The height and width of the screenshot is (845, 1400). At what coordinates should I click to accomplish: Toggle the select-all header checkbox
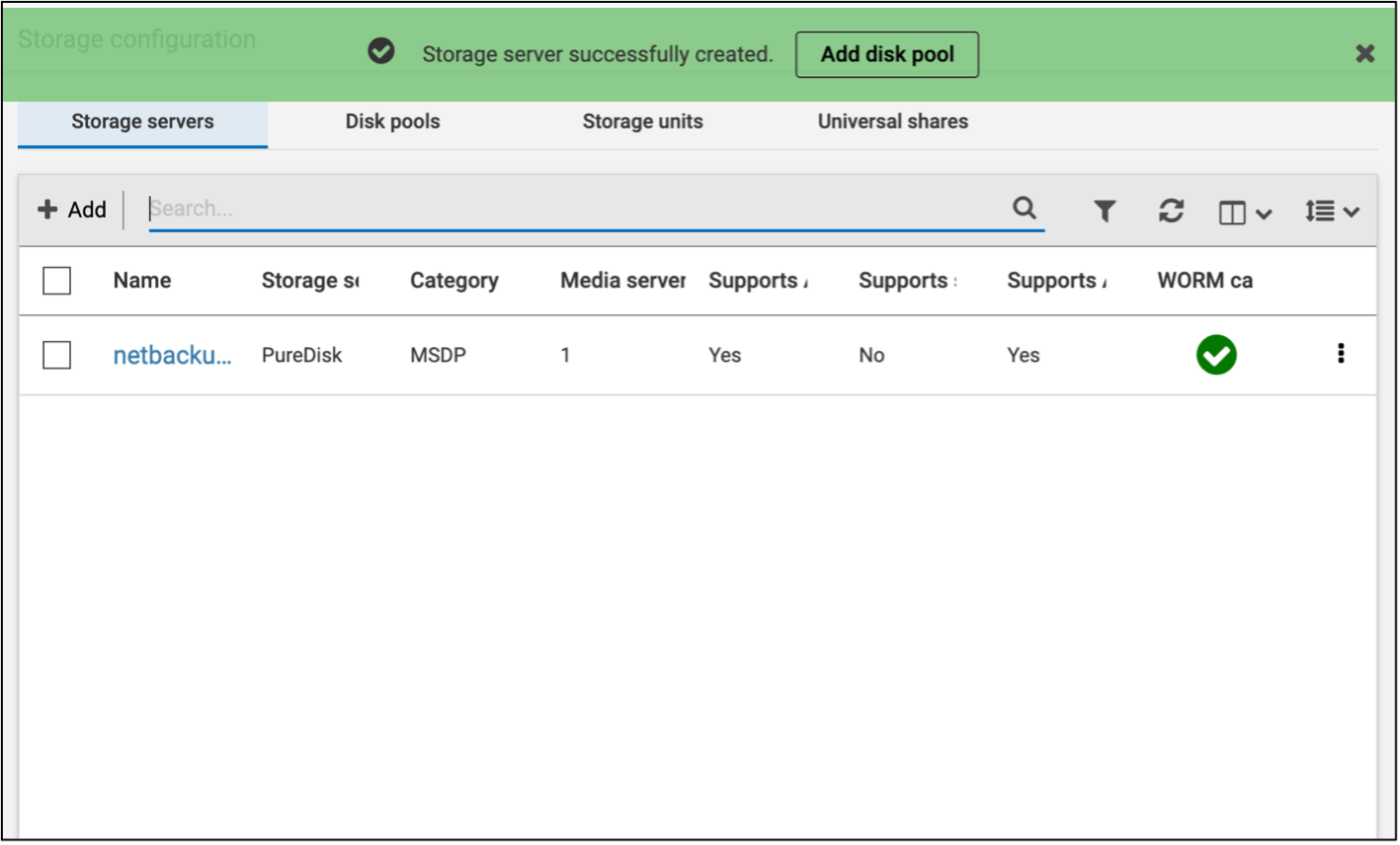point(57,281)
